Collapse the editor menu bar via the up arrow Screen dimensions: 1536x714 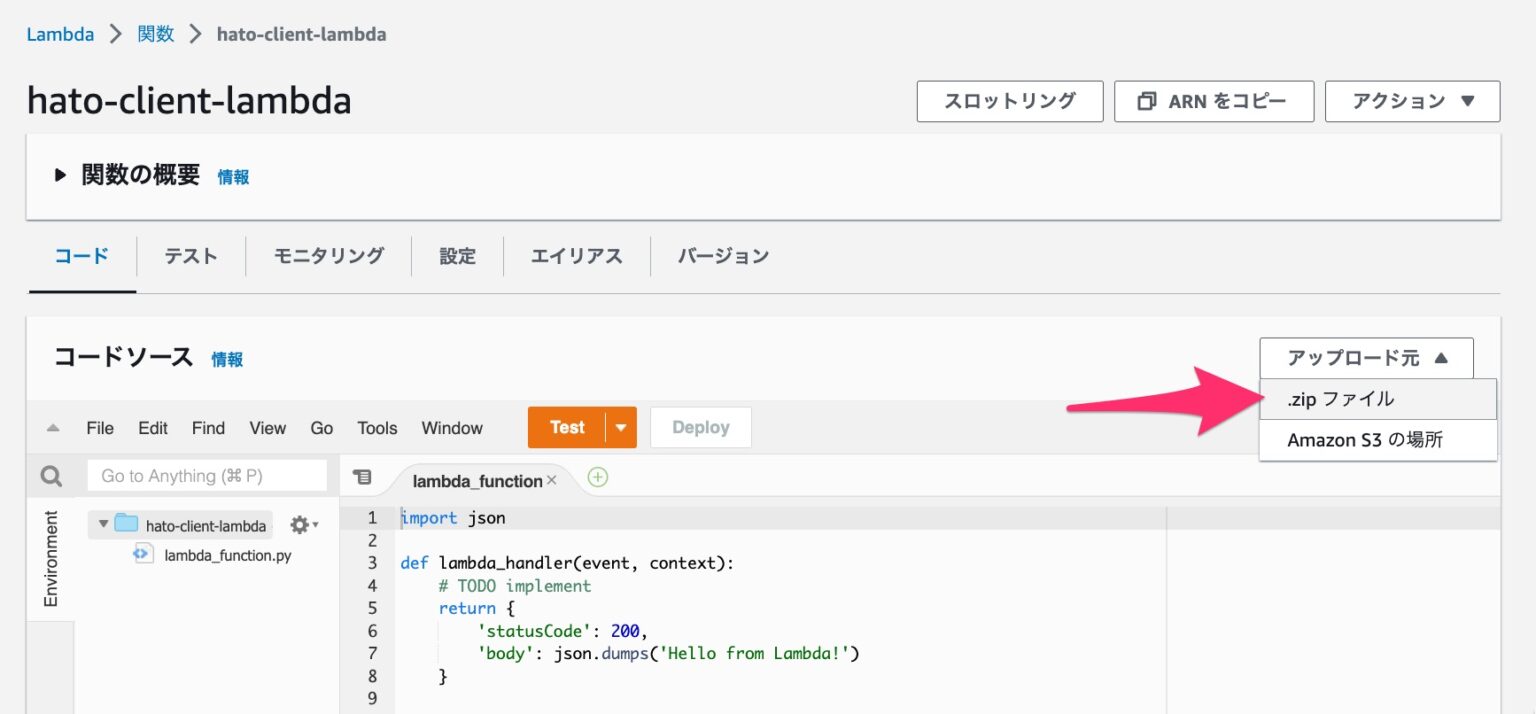[53, 427]
